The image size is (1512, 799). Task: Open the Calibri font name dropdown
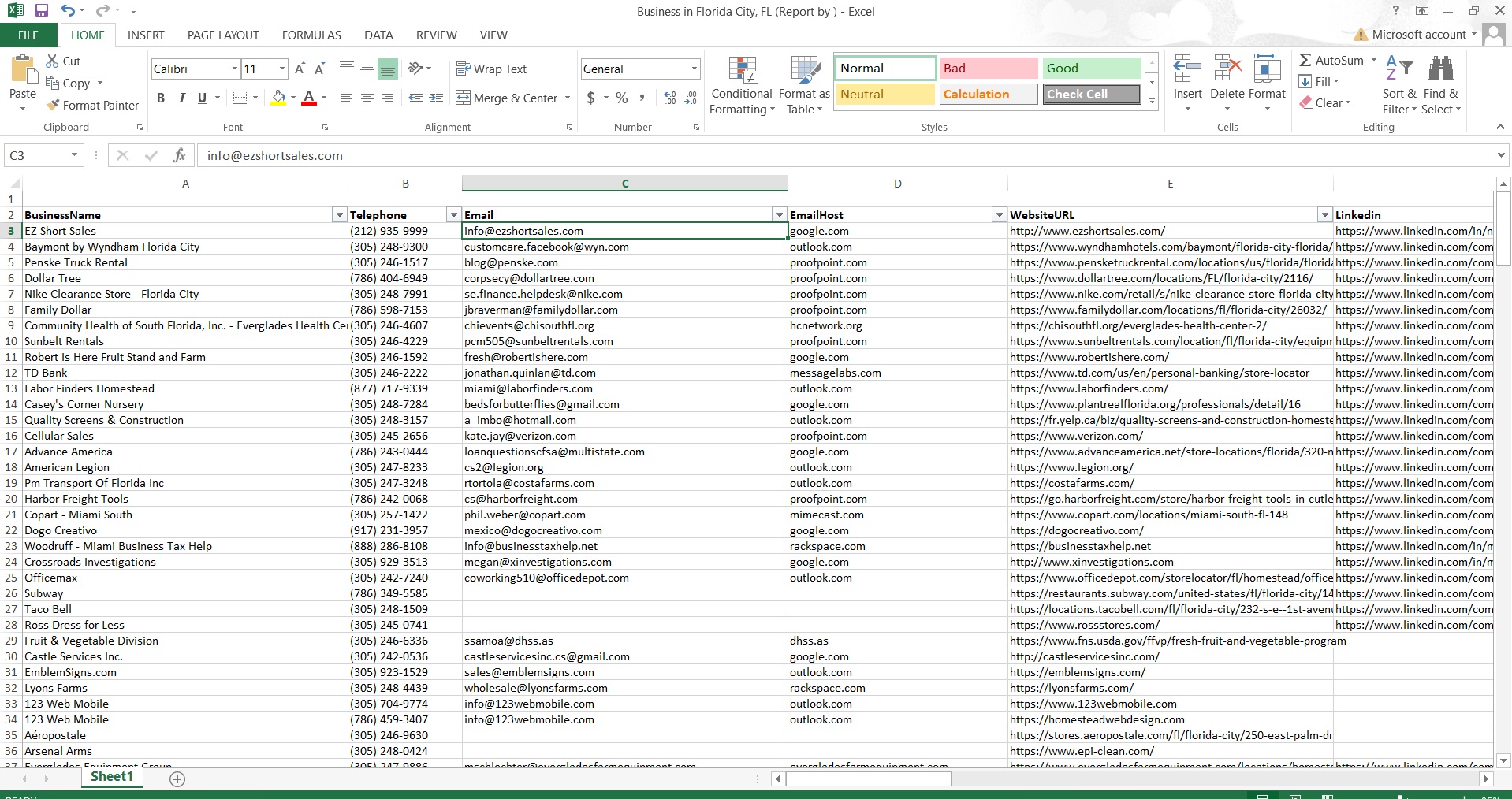tap(235, 69)
